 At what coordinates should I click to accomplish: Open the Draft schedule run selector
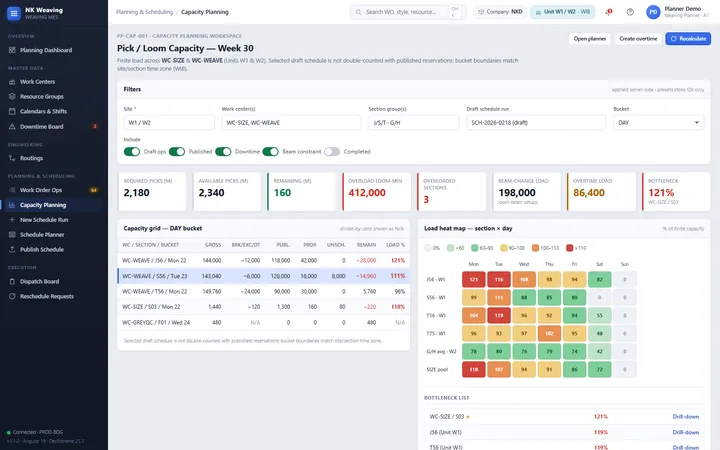[536, 123]
